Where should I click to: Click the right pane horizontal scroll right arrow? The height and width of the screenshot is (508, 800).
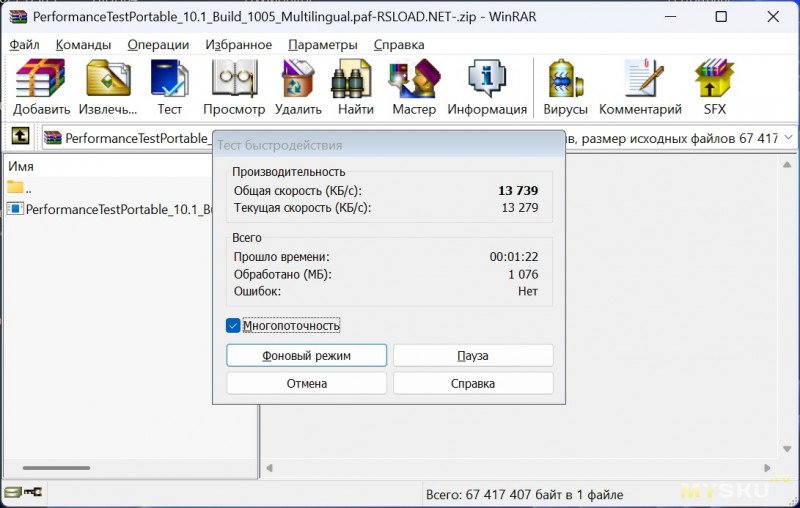pos(767,468)
